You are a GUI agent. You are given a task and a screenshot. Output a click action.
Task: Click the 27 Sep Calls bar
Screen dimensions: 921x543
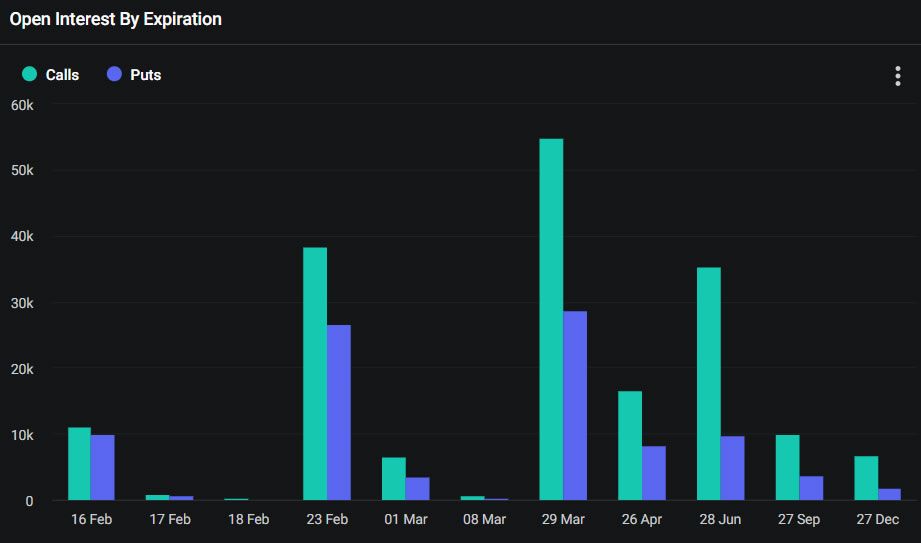tap(788, 468)
